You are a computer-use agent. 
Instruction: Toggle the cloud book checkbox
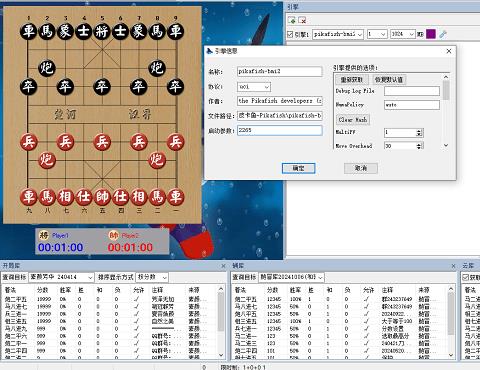coord(466,277)
